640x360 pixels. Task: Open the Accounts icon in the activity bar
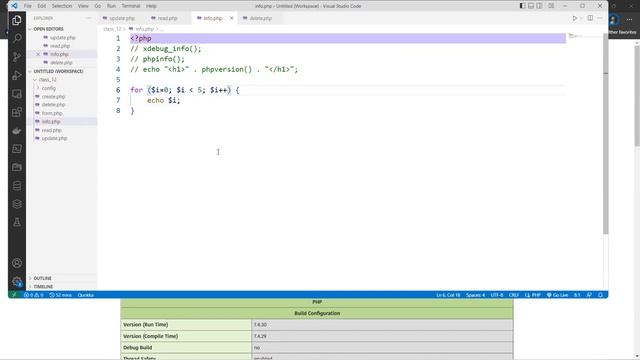[x=17, y=263]
